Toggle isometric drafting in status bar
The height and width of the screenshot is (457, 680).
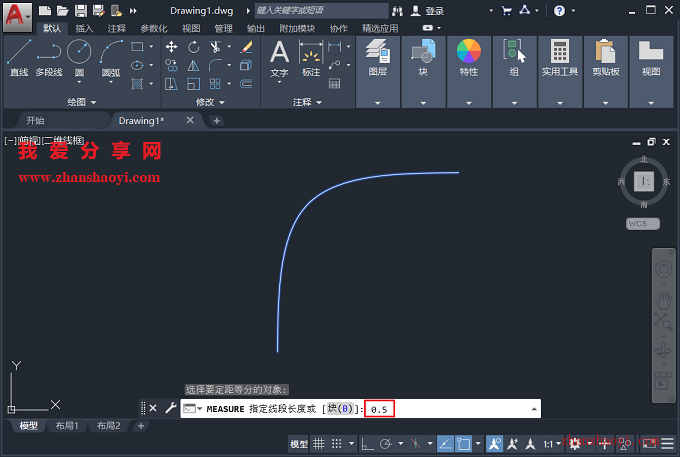pyautogui.click(x=415, y=444)
